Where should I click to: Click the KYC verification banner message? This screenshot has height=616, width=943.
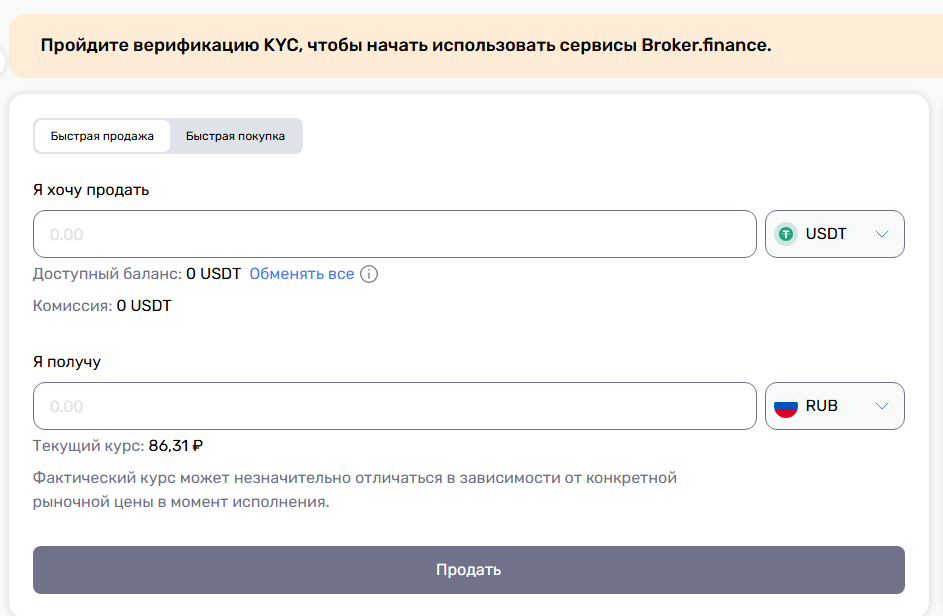click(x=406, y=45)
